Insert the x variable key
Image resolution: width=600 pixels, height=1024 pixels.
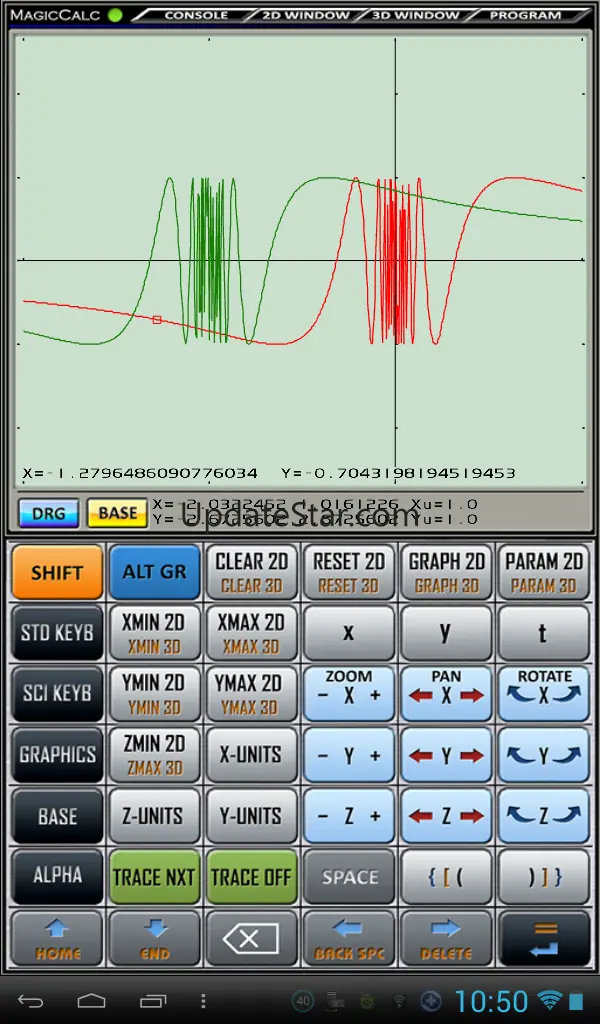tap(349, 633)
